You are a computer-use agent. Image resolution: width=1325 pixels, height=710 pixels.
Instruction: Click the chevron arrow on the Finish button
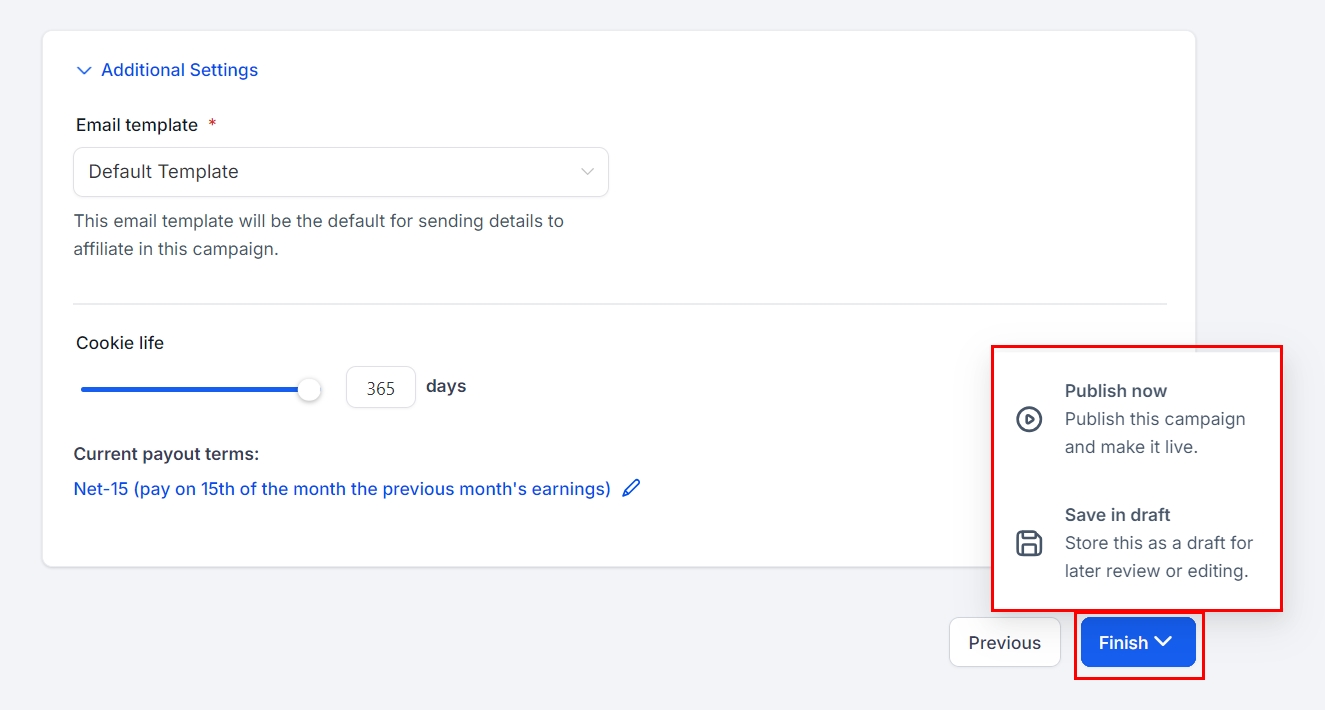coord(1163,642)
